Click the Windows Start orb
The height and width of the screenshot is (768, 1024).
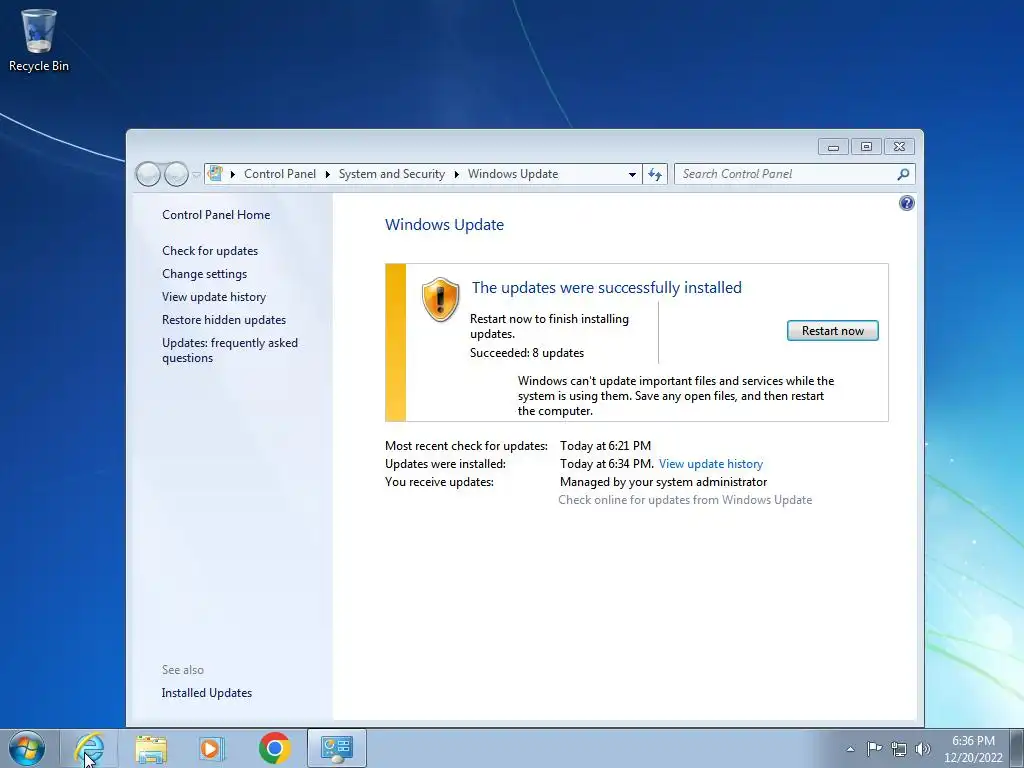coord(27,748)
